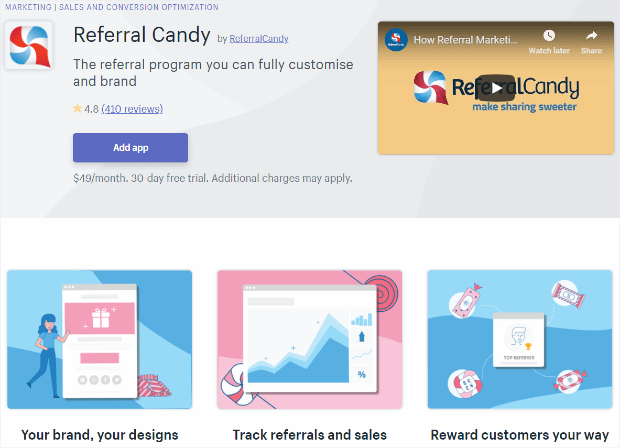Open the Your brand, your designs thumbnail

click(99, 339)
